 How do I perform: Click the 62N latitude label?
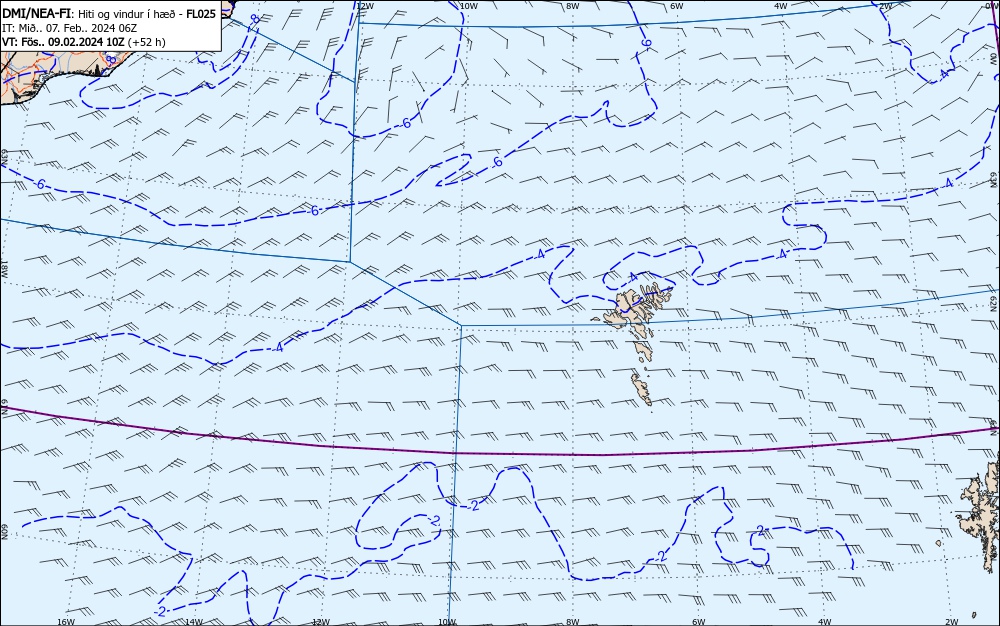pos(993,306)
